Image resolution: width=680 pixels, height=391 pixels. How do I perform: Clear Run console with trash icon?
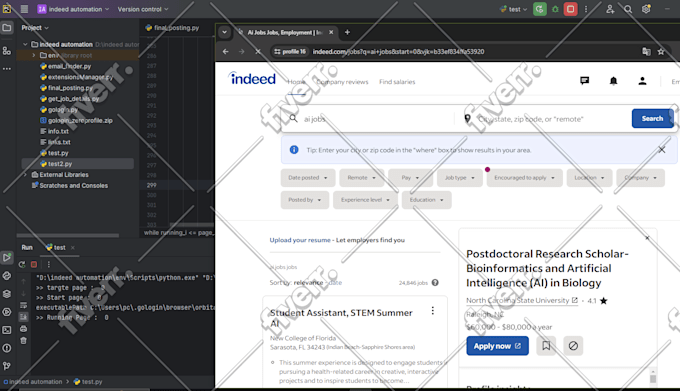pos(23,341)
